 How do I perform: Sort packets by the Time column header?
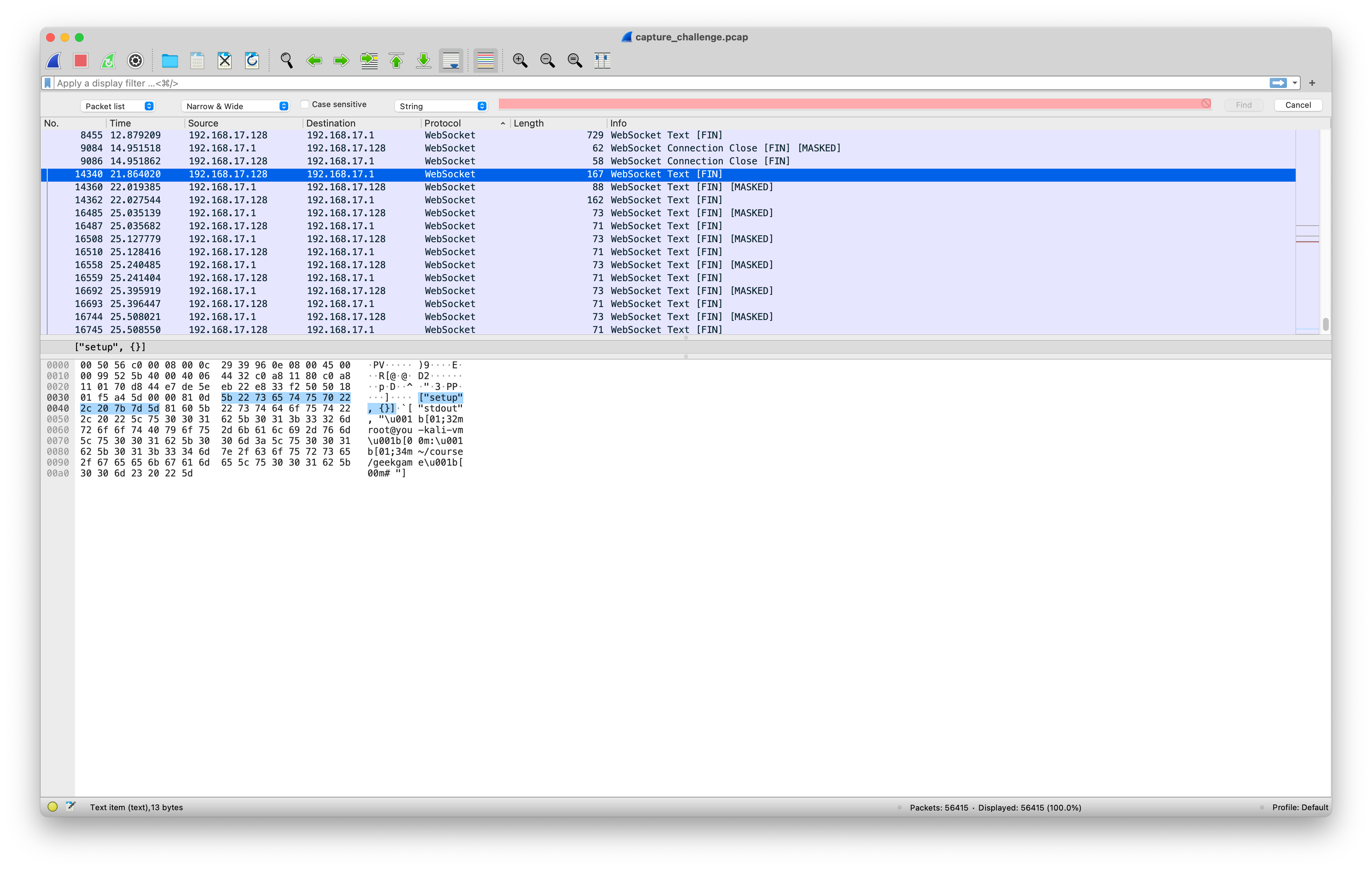[145, 123]
